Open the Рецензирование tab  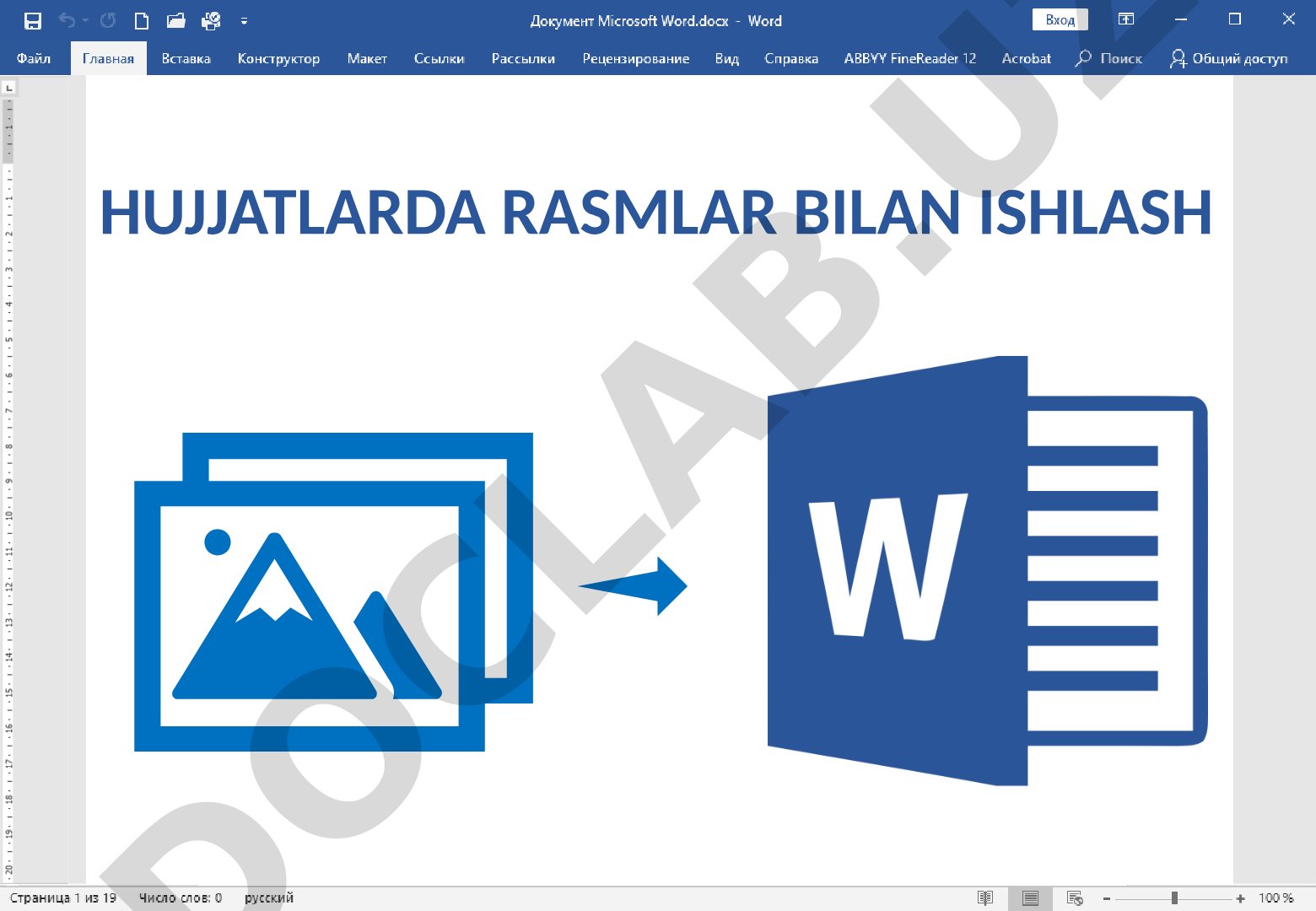[635, 58]
